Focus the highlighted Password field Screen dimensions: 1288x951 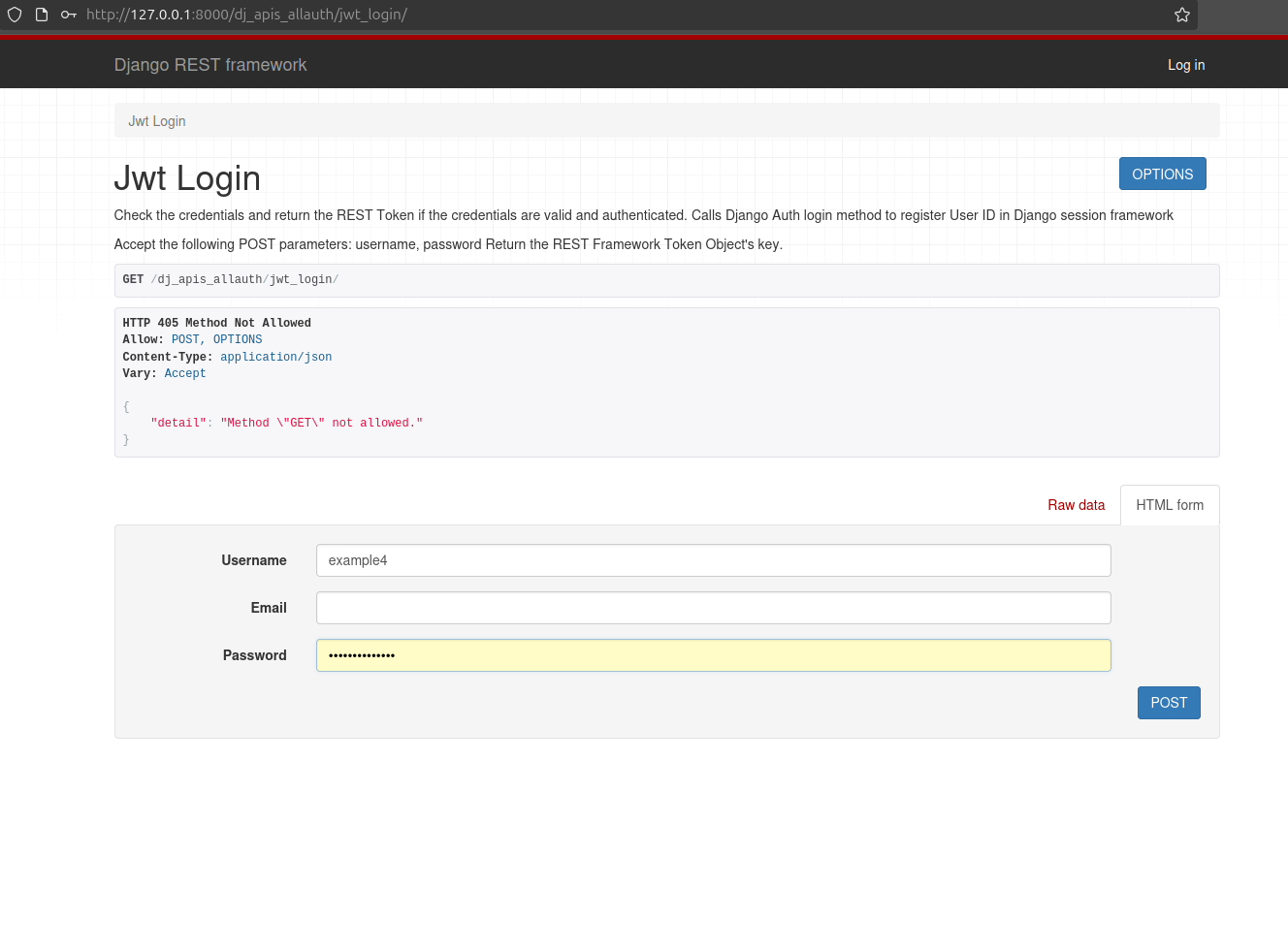[x=713, y=655]
